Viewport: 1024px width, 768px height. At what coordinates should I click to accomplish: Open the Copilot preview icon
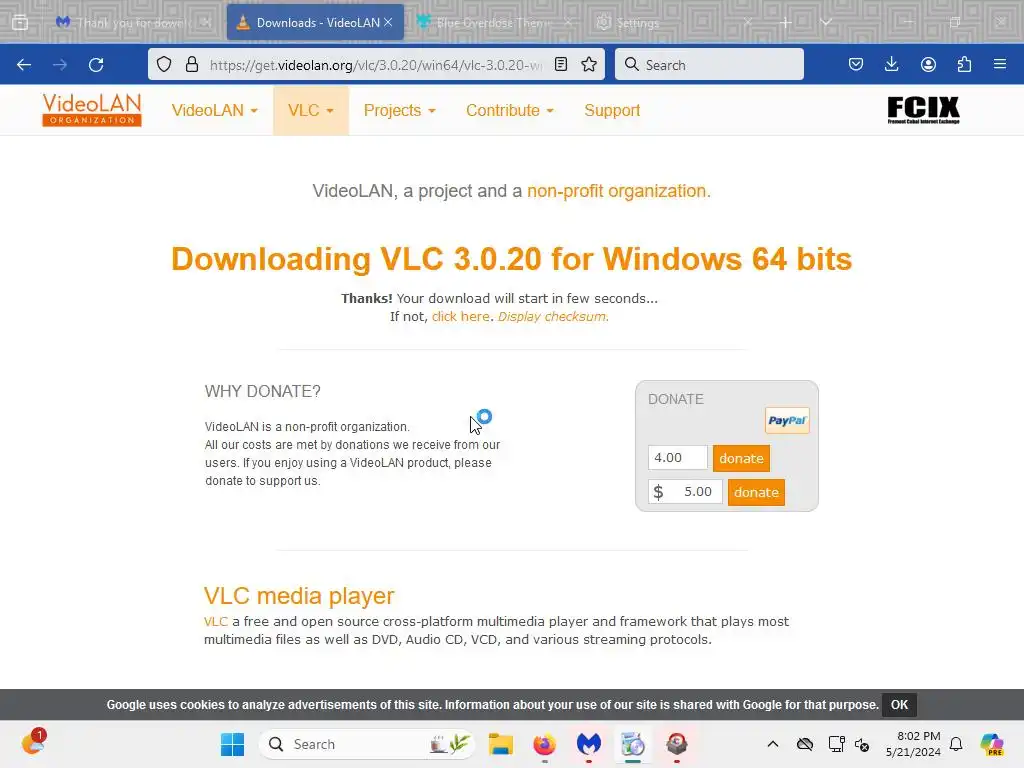[x=992, y=744]
